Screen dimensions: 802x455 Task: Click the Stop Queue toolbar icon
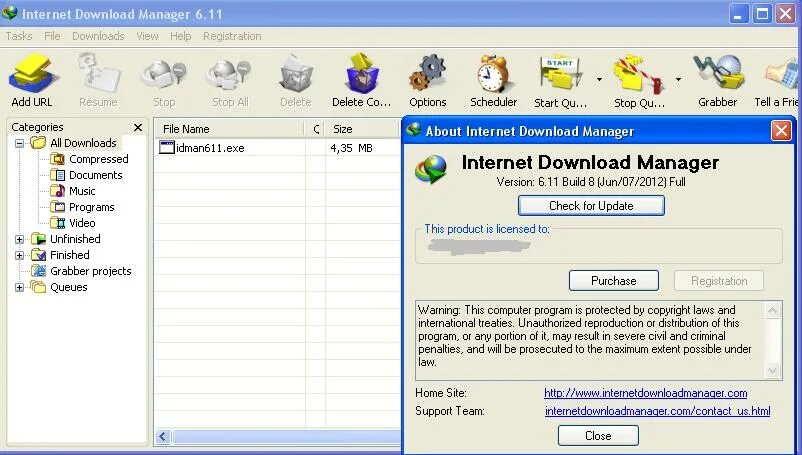(x=639, y=76)
